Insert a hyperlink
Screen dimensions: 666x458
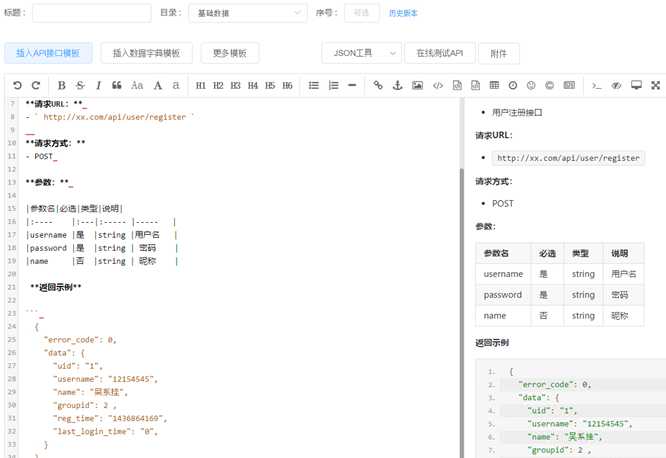378,85
